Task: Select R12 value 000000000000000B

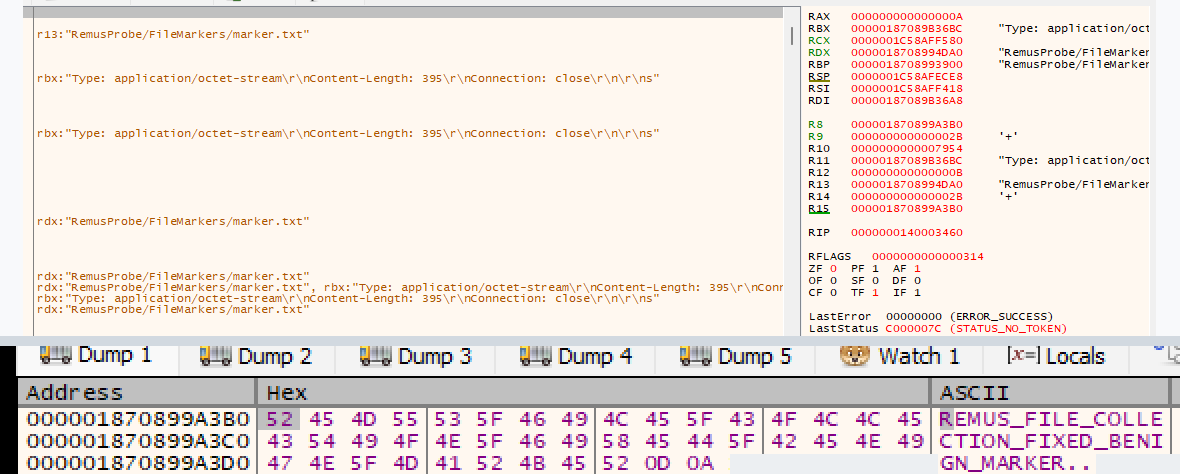Action: (907, 172)
